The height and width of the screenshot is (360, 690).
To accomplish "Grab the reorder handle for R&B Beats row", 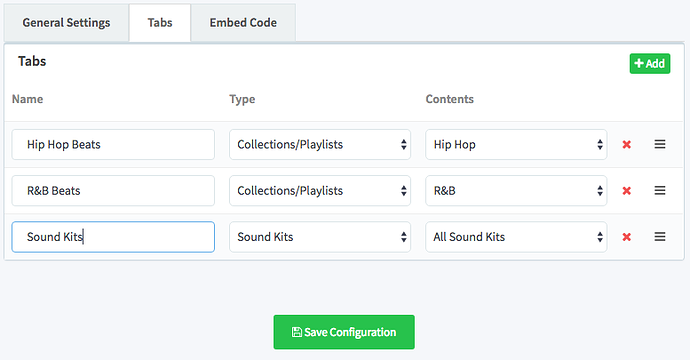I will (x=660, y=190).
